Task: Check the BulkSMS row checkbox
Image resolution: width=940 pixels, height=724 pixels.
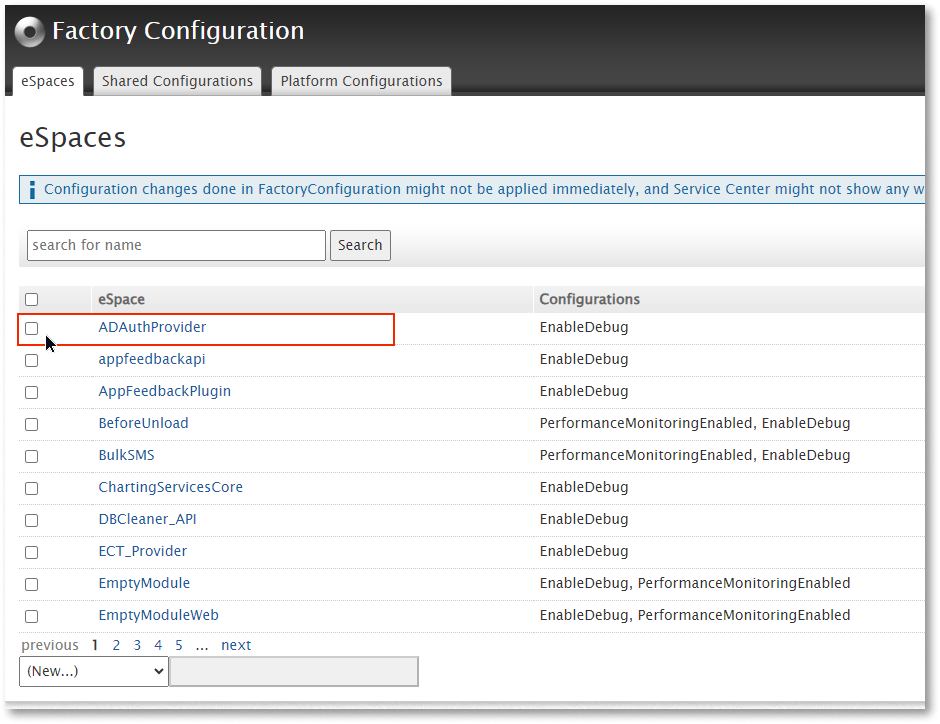Action: (31, 456)
